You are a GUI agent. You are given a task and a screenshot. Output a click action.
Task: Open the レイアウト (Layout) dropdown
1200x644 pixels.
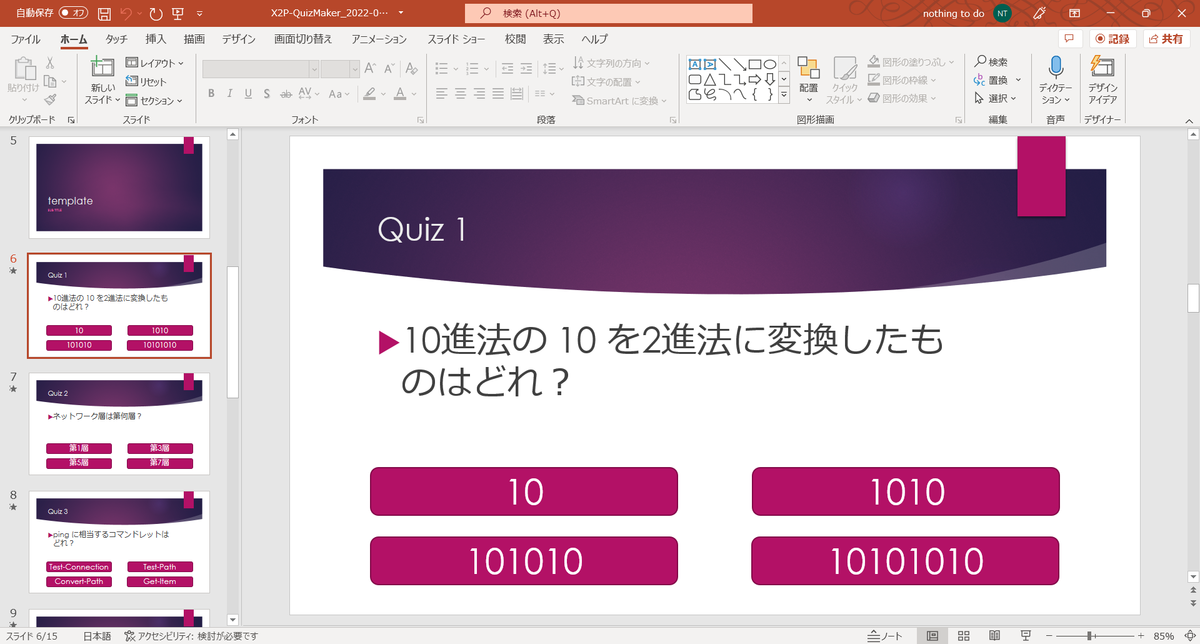pyautogui.click(x=155, y=63)
